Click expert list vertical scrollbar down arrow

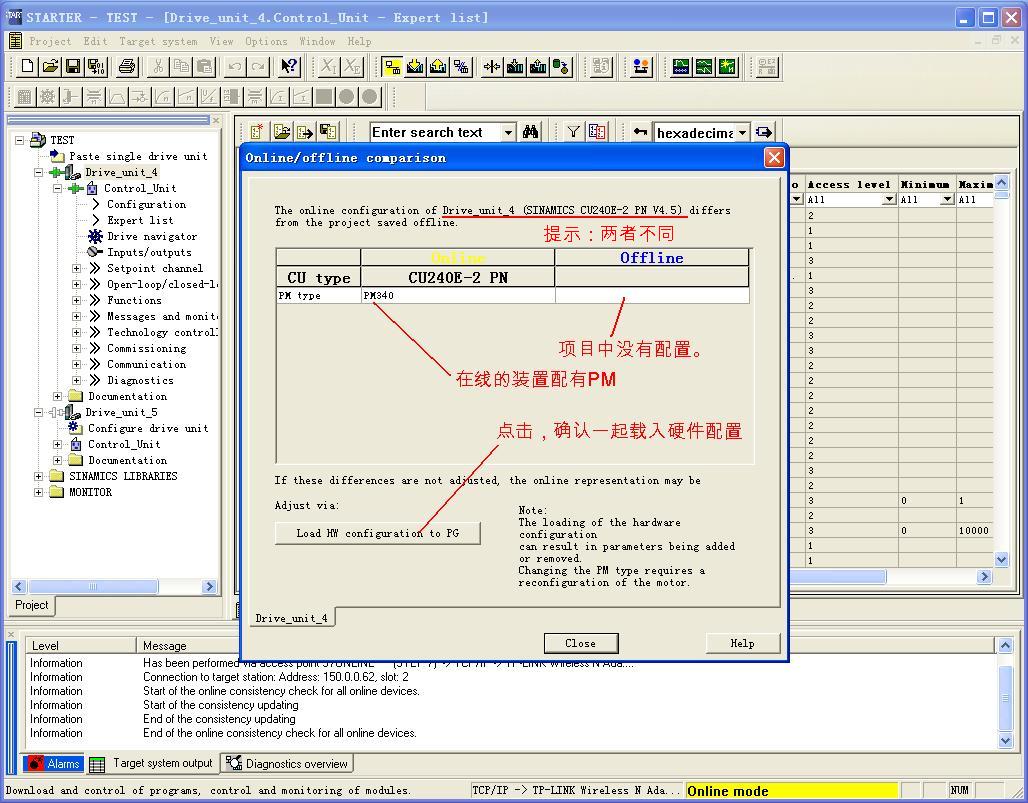click(1001, 560)
